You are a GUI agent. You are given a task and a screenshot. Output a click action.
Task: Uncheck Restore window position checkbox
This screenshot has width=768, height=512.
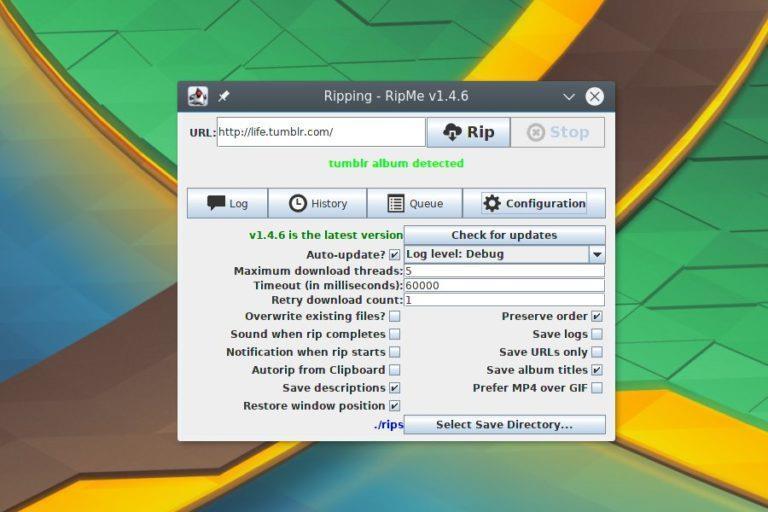tap(394, 406)
